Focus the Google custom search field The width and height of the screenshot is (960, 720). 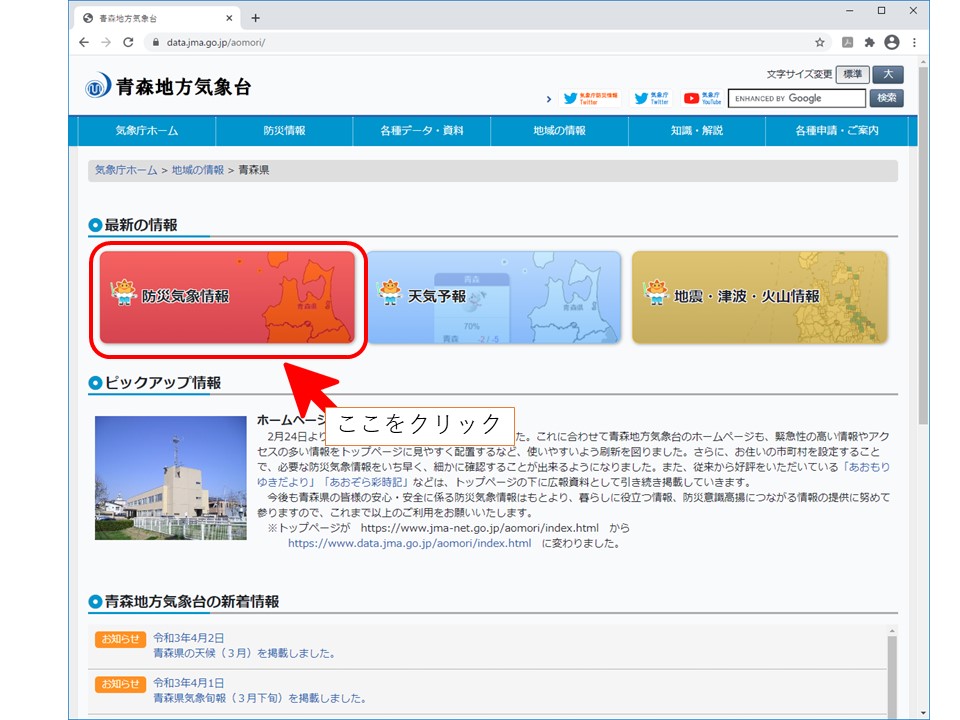(797, 98)
